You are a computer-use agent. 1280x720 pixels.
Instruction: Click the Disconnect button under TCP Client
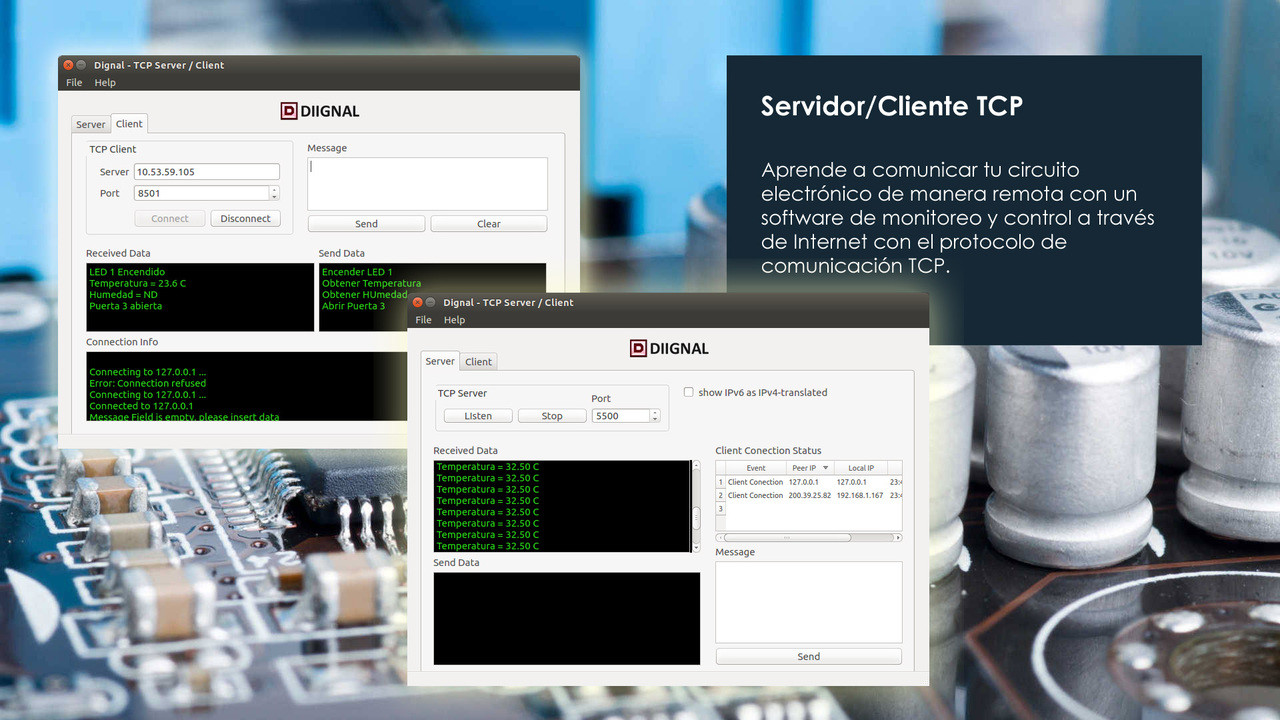[245, 218]
